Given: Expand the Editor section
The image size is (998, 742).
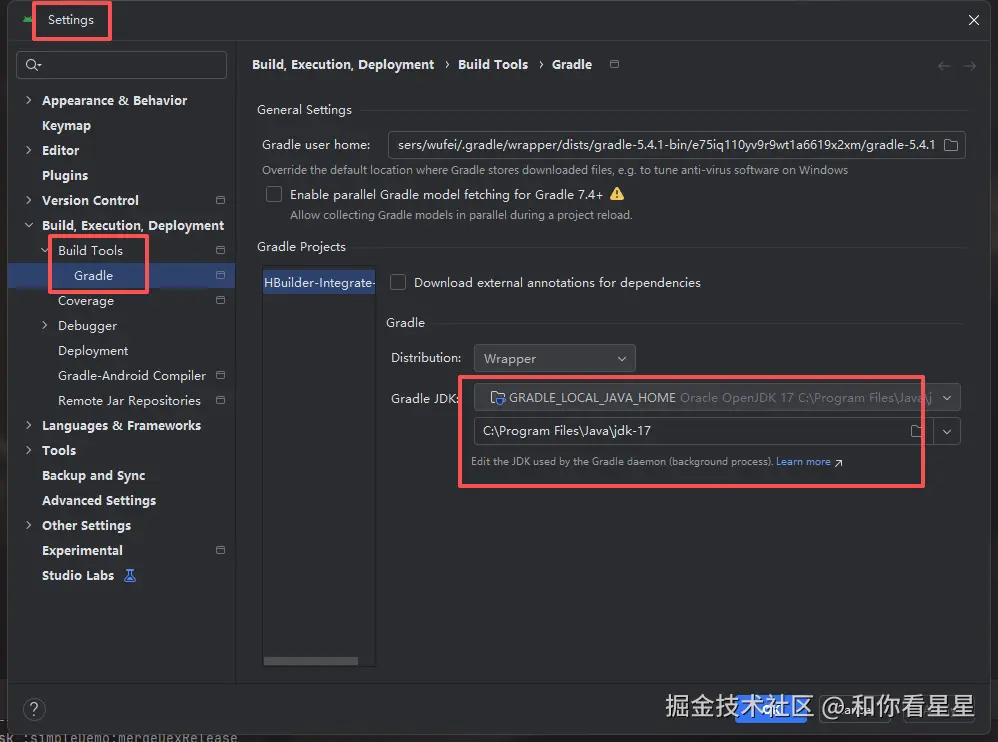Looking at the screenshot, I should (28, 150).
